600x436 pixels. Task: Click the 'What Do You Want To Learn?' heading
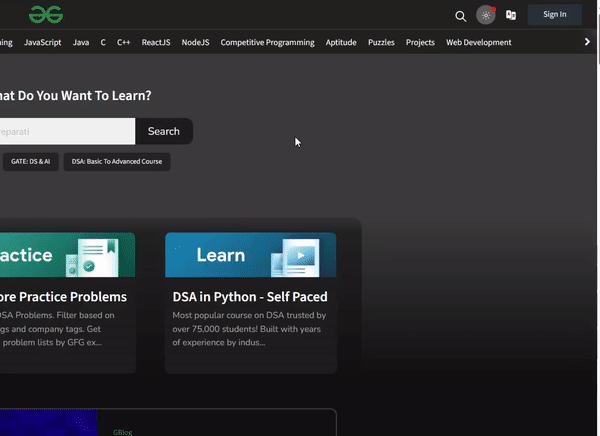click(75, 95)
